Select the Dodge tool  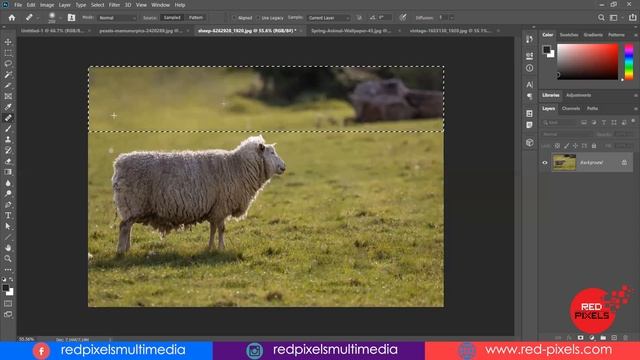pyautogui.click(x=8, y=193)
